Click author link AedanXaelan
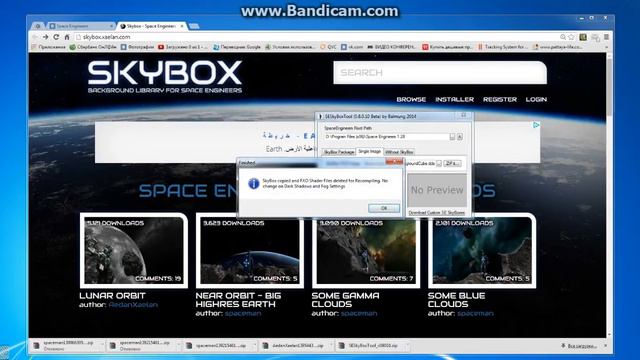 coord(133,305)
